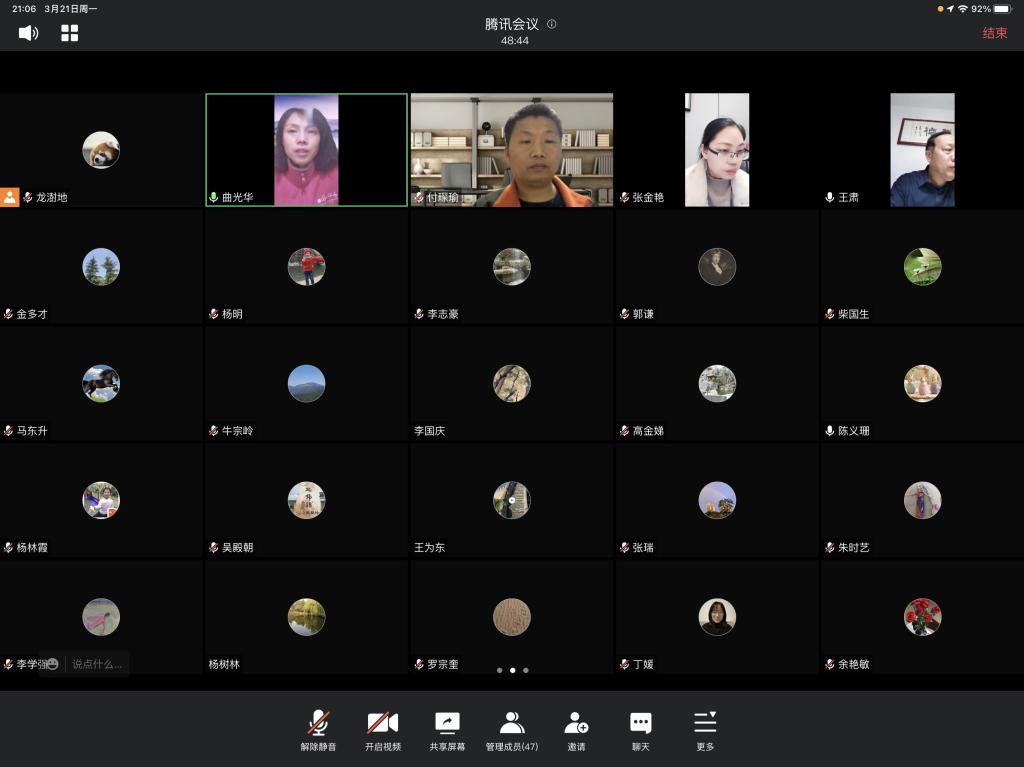1024x767 pixels.
Task: Open the 聊天 chat panel
Action: pyautogui.click(x=640, y=730)
